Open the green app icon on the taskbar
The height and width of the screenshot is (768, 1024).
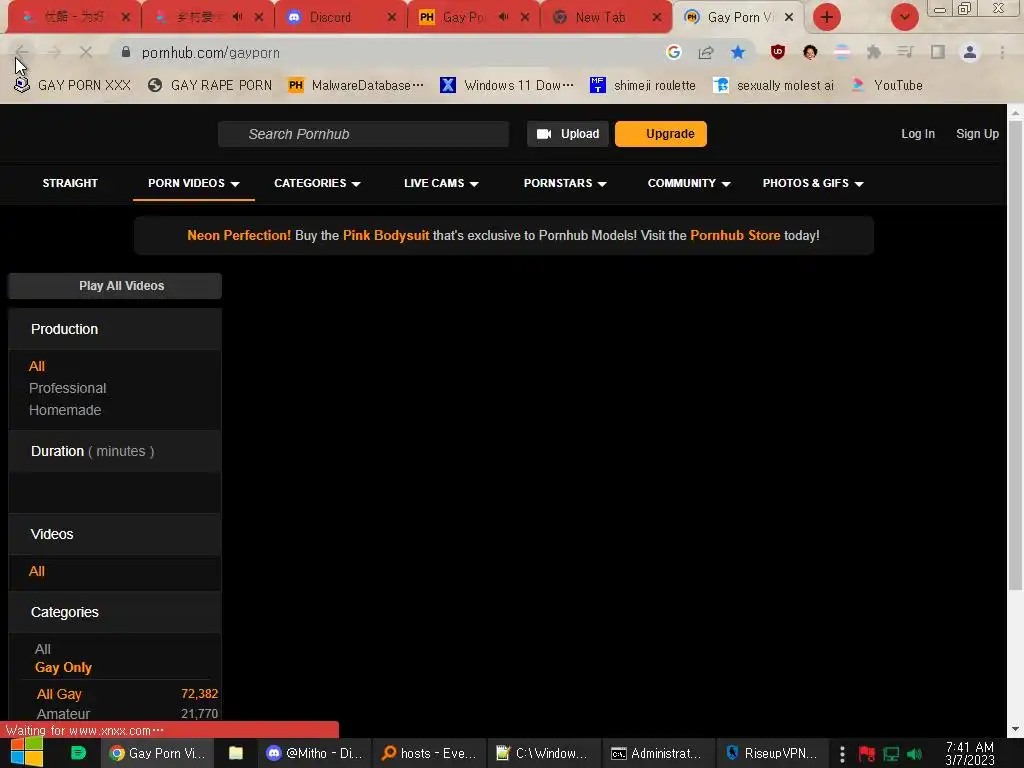coord(78,753)
